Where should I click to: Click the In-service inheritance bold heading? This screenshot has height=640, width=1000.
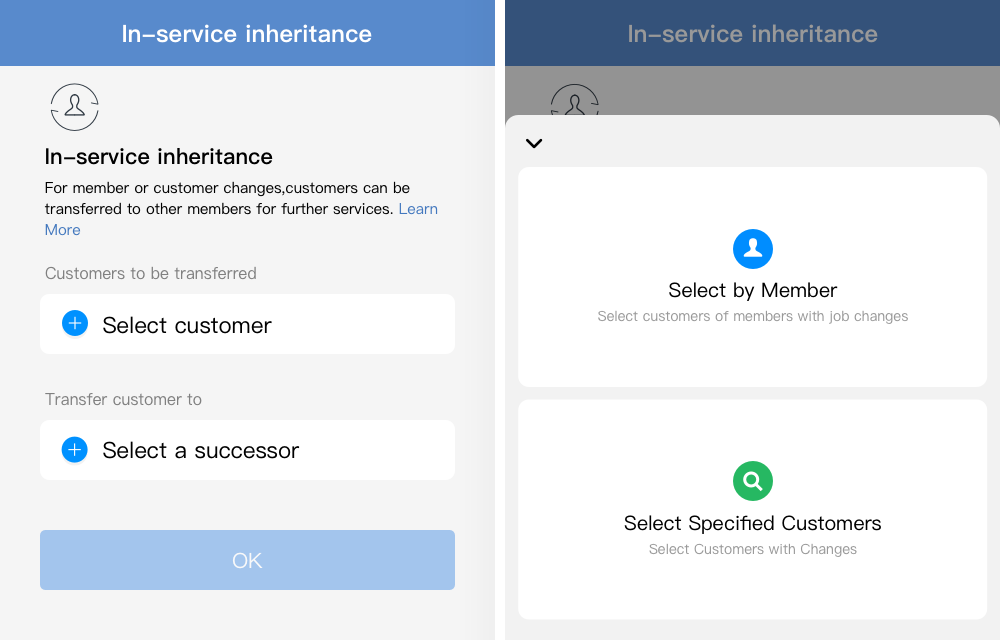(159, 157)
